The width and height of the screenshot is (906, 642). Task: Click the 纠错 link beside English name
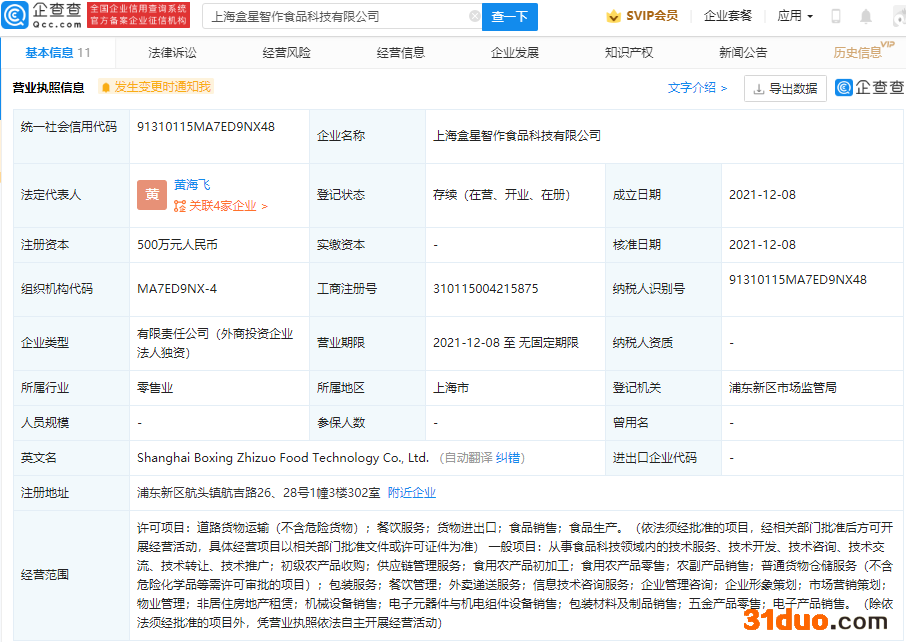tap(510, 458)
